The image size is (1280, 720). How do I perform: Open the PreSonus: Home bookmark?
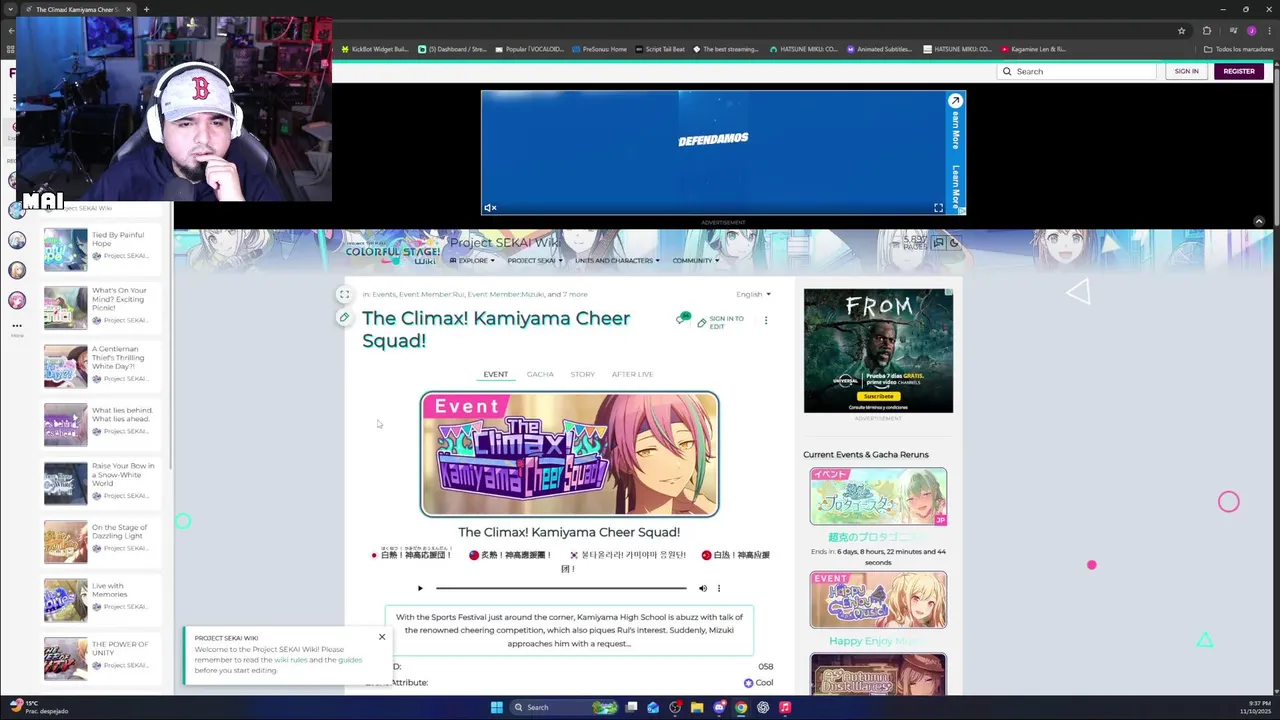tap(600, 49)
